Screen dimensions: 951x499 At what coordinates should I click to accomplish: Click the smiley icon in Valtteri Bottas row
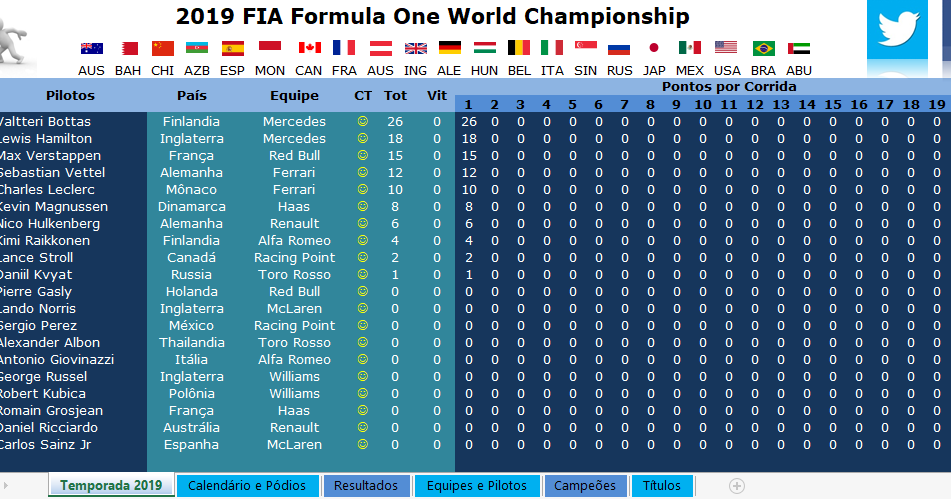[362, 121]
